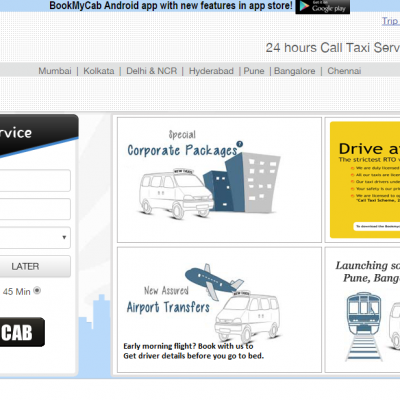The height and width of the screenshot is (400, 400).
Task: Select Mumbai city
Action: 55,71
